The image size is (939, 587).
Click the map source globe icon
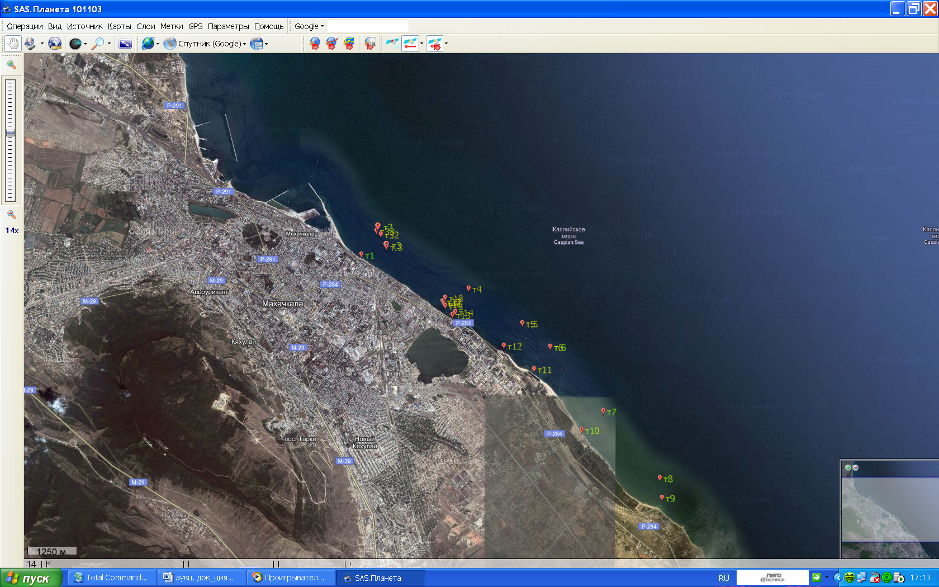[147, 43]
